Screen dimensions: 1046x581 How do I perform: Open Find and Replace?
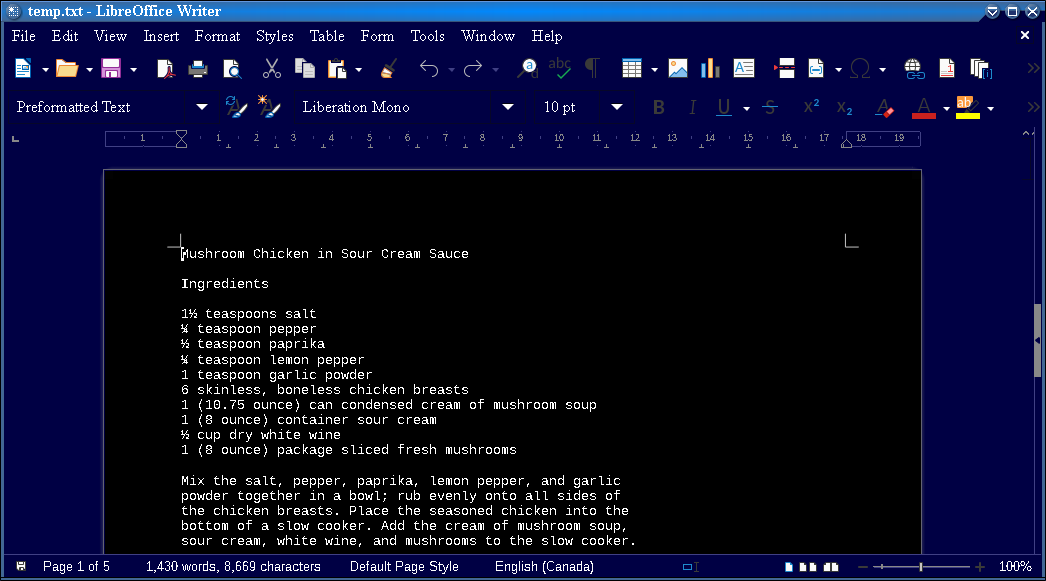tap(528, 68)
